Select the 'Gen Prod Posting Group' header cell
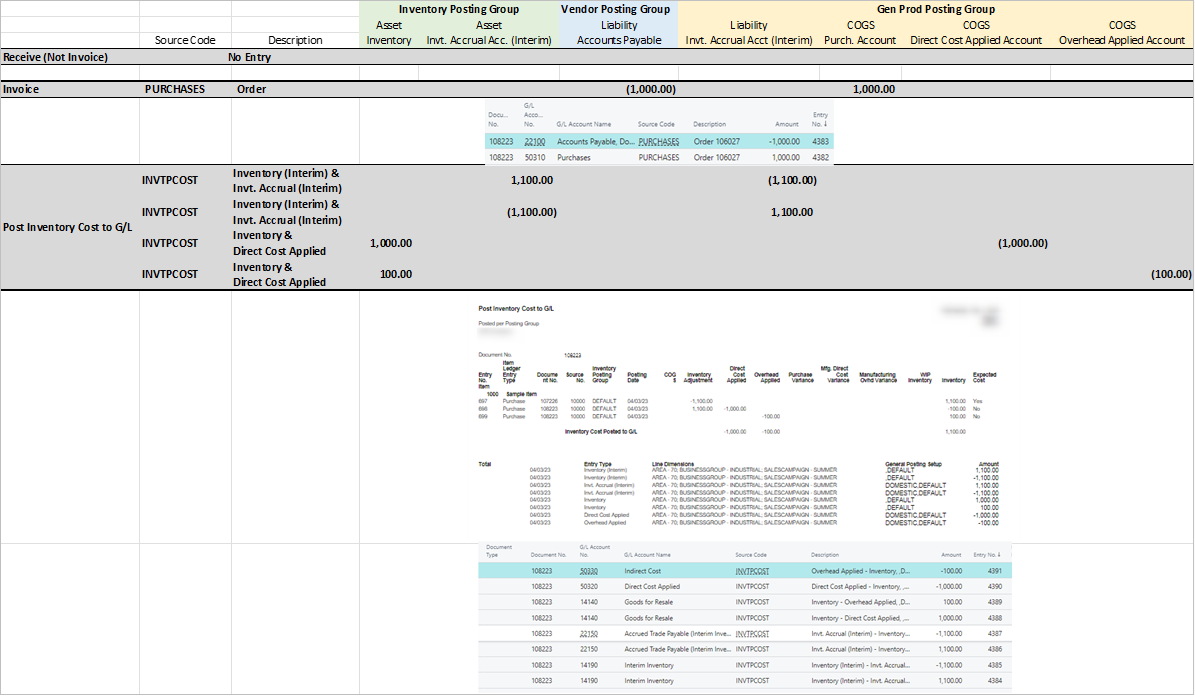1195x696 pixels. pos(935,9)
